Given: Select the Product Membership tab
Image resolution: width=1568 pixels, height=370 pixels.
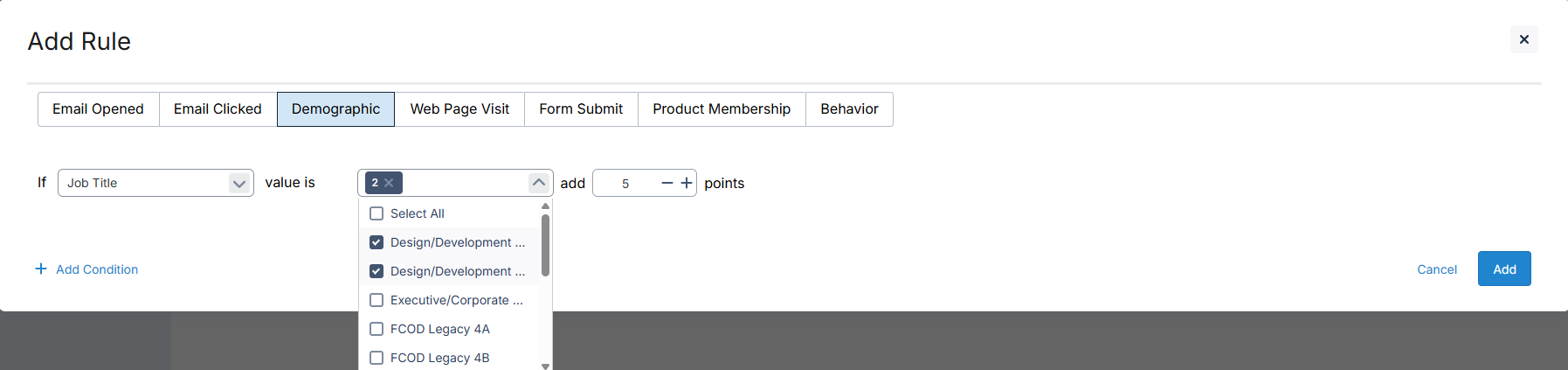Looking at the screenshot, I should tap(722, 109).
